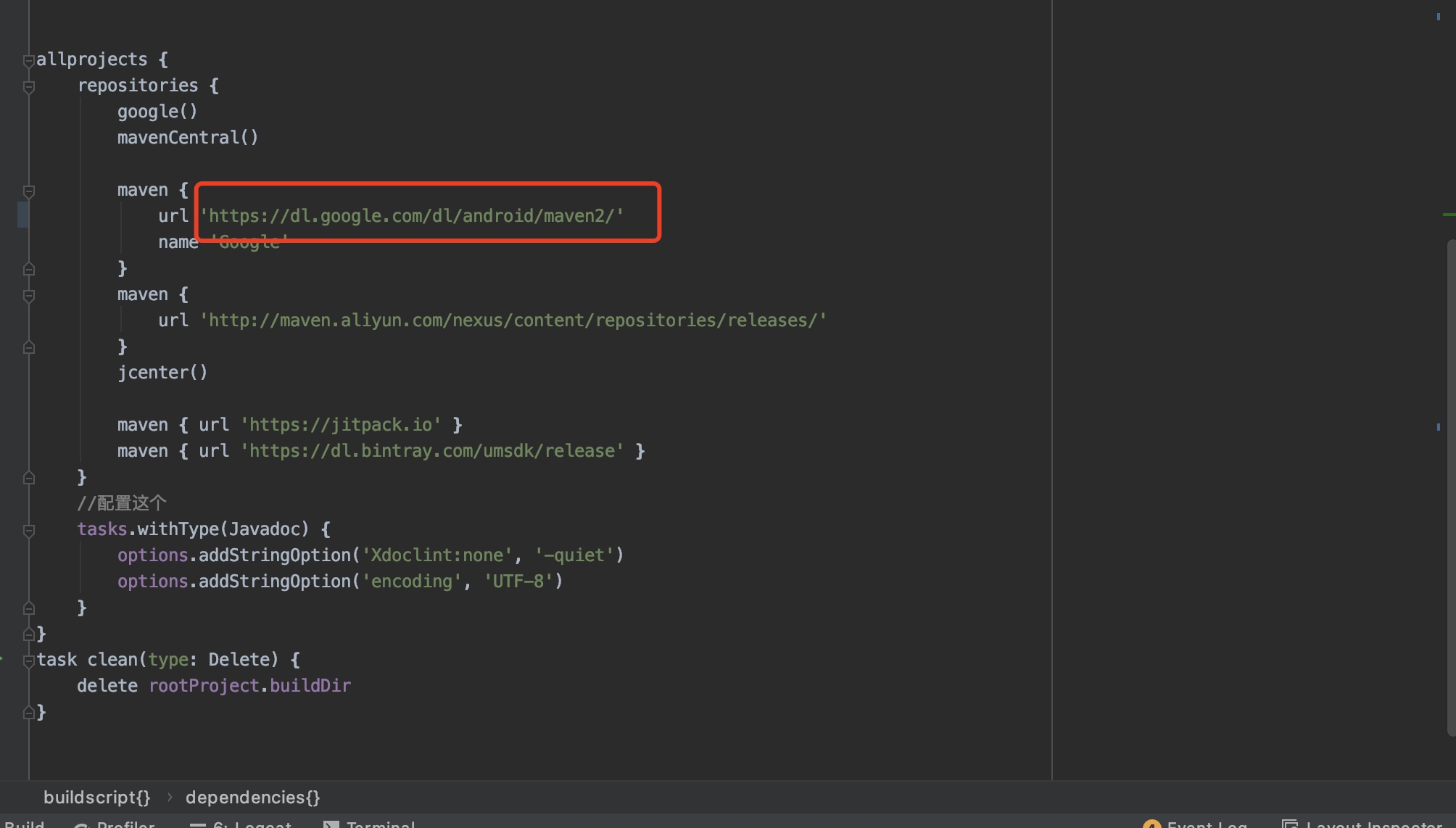Viewport: 1456px width, 828px height.
Task: Click the 'encoding' string argument
Action: (411, 581)
